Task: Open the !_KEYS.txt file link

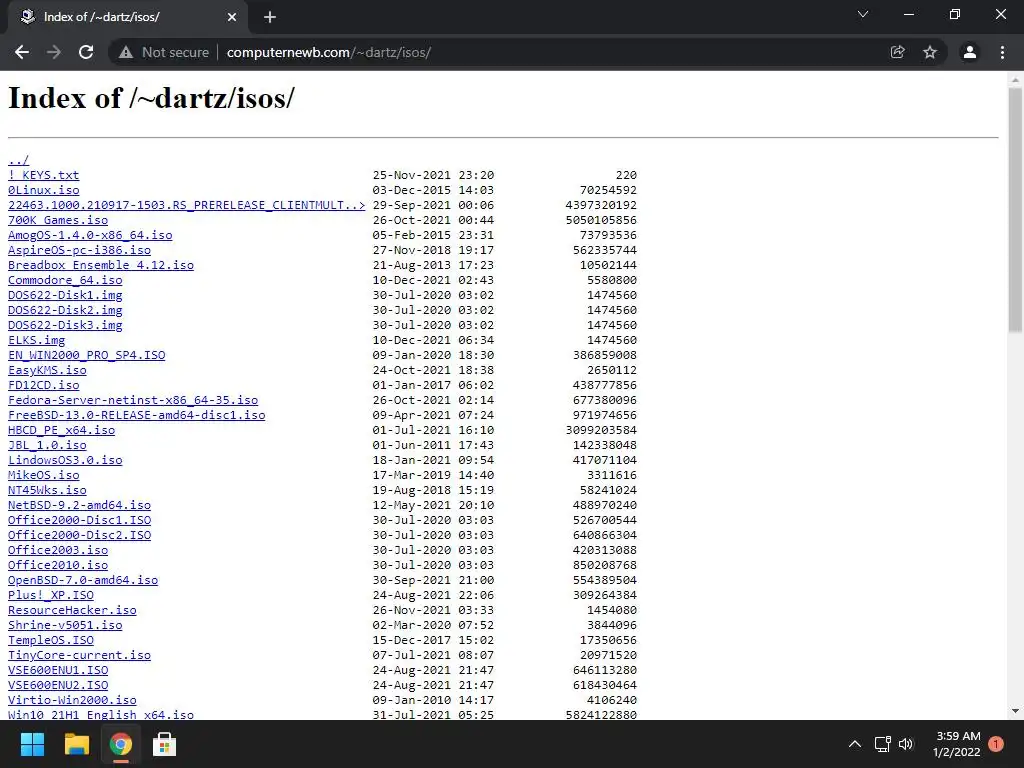Action: pos(44,175)
